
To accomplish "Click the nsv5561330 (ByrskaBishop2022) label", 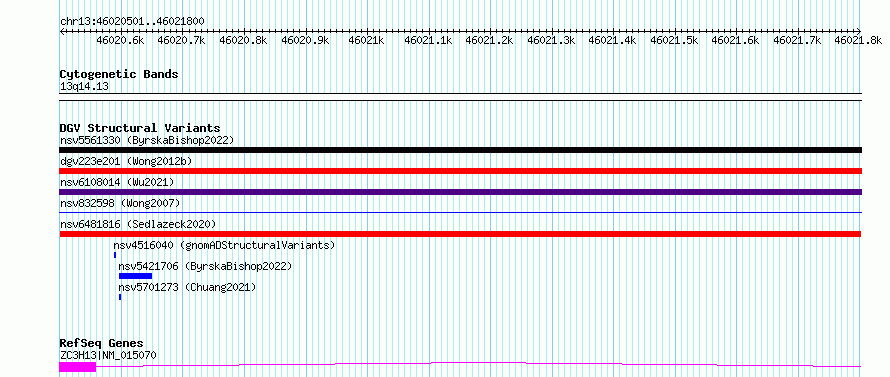I will (147, 140).
